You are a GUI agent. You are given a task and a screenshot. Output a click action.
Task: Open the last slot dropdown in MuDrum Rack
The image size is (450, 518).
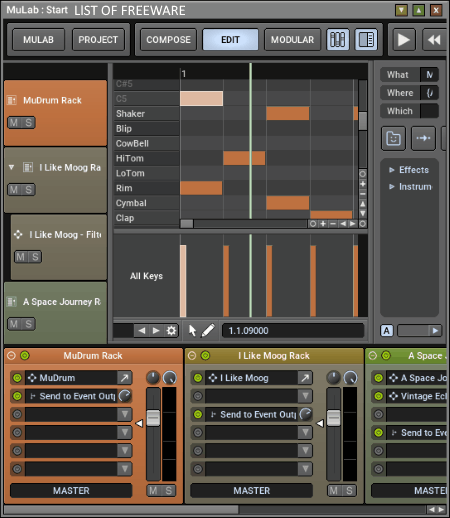125,469
